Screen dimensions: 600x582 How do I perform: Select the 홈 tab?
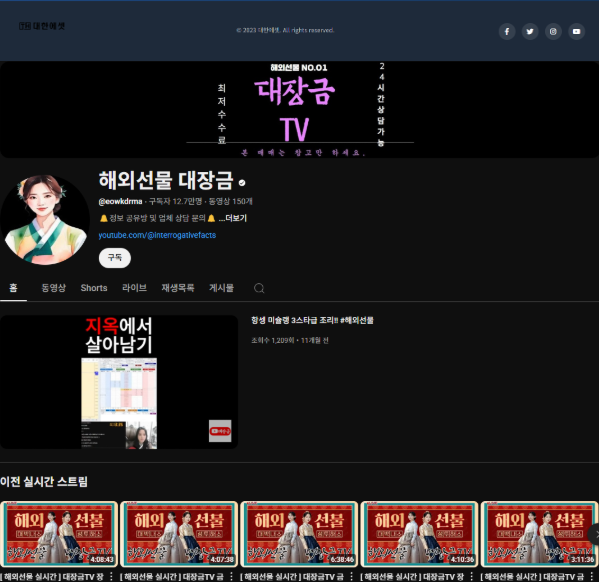coord(13,288)
